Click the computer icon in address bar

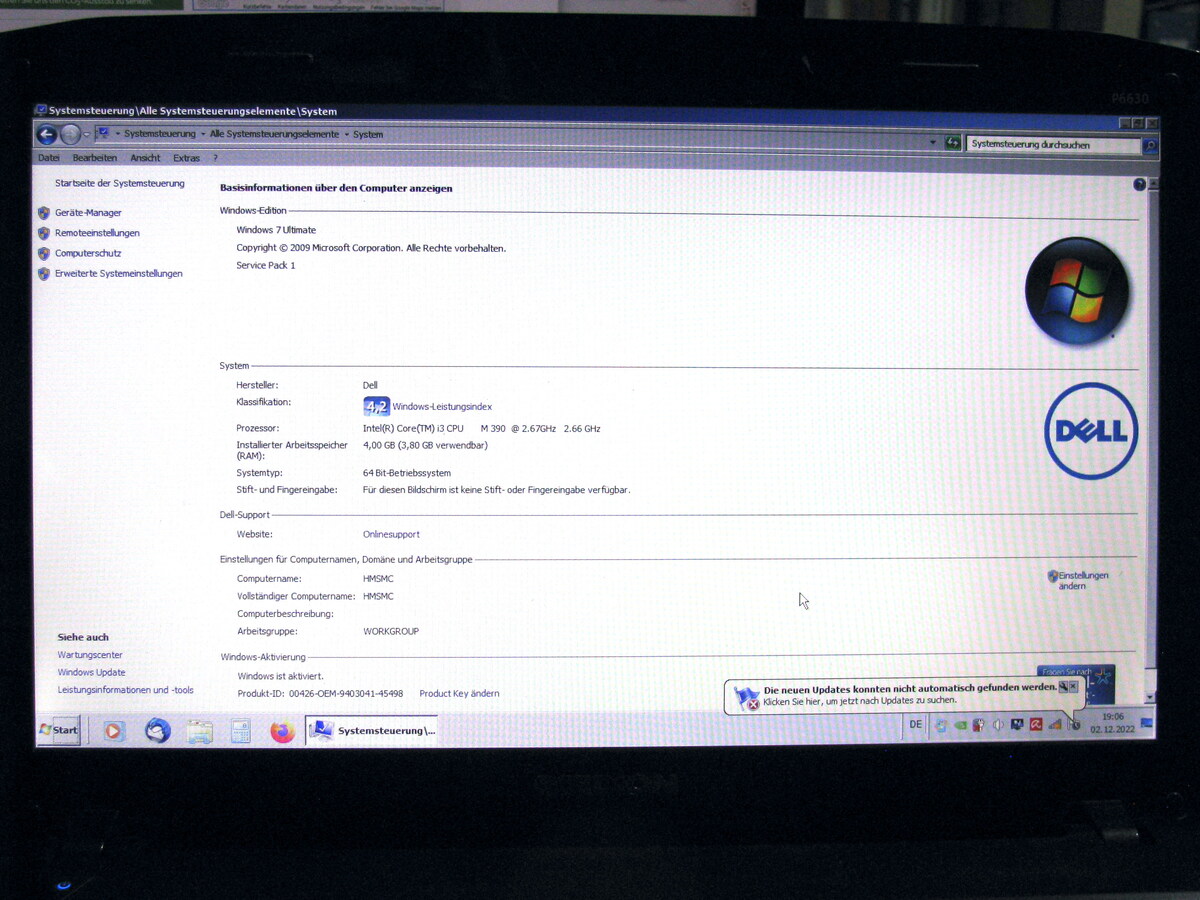(x=103, y=133)
